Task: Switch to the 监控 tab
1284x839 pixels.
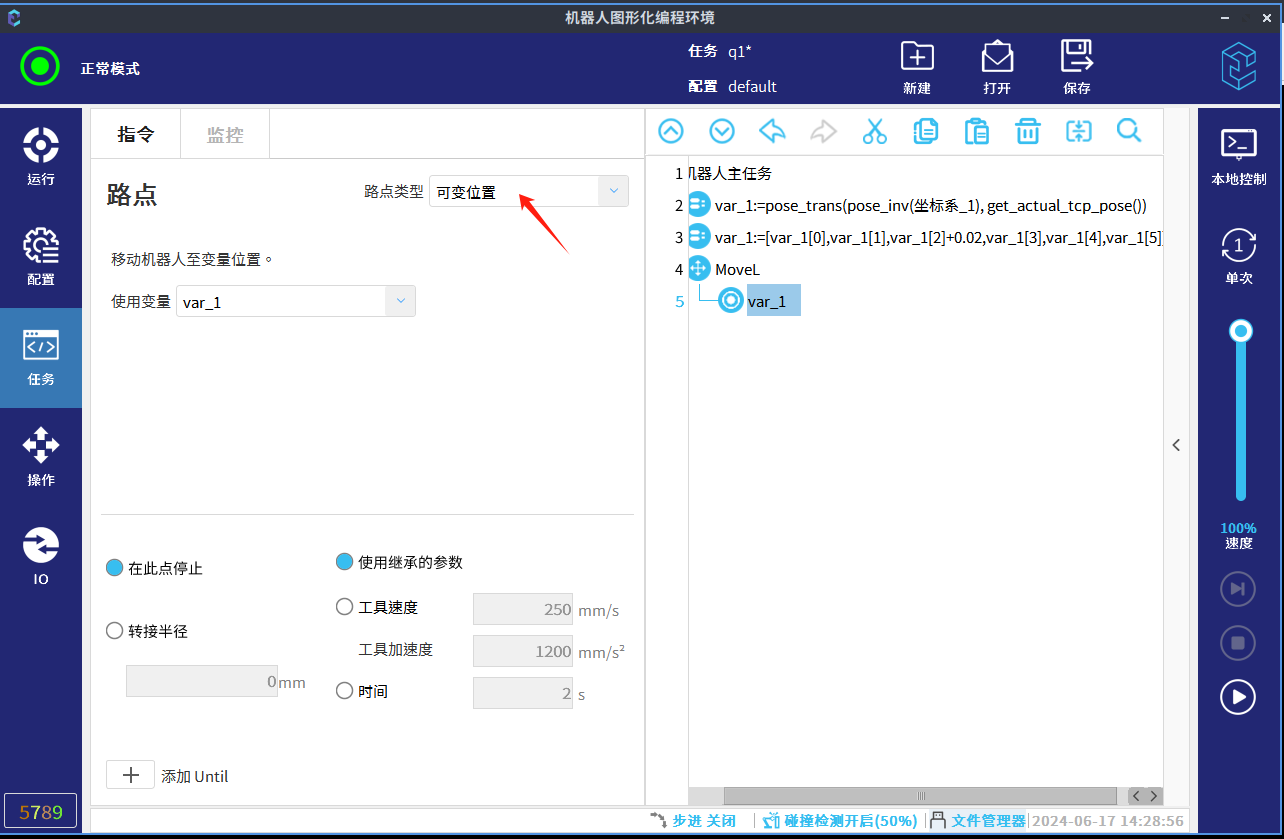Action: (225, 135)
